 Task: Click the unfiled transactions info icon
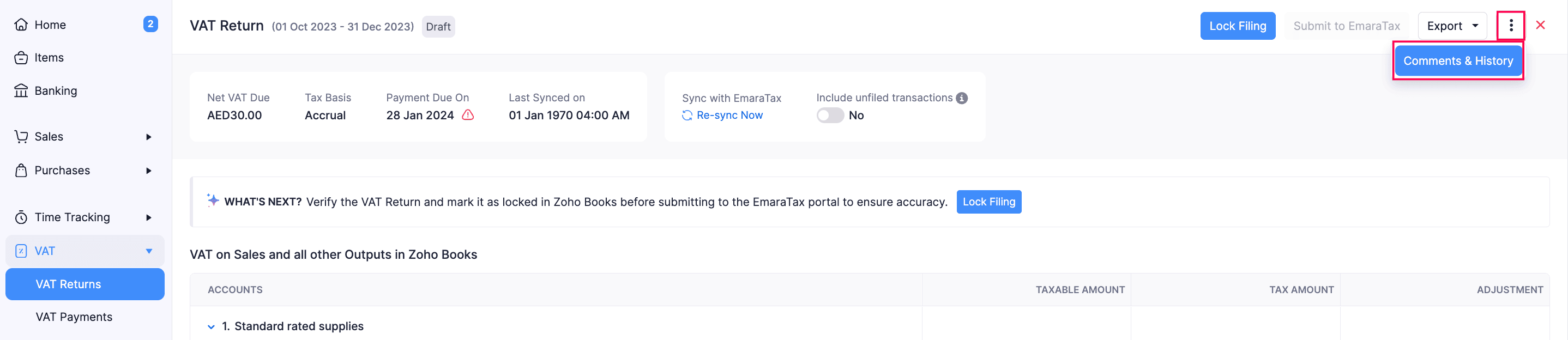click(962, 98)
